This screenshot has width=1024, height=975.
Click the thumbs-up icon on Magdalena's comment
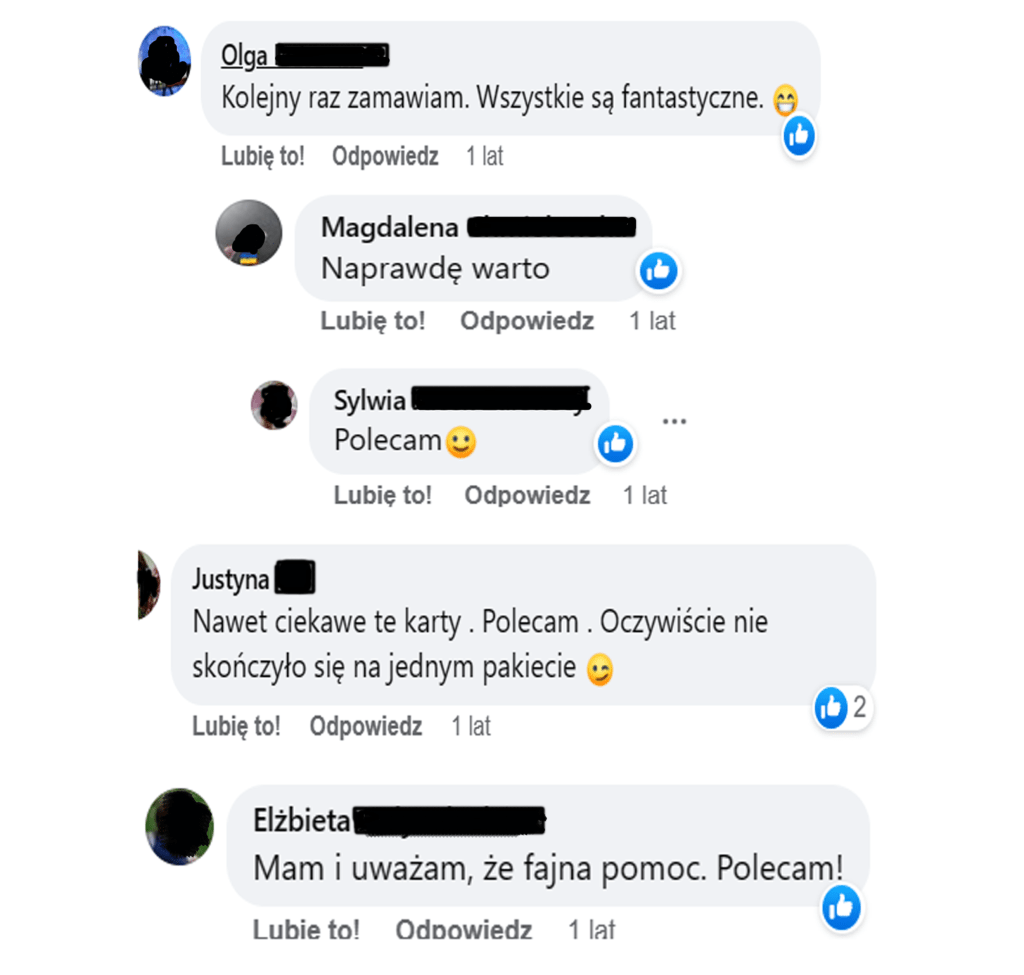pyautogui.click(x=658, y=270)
